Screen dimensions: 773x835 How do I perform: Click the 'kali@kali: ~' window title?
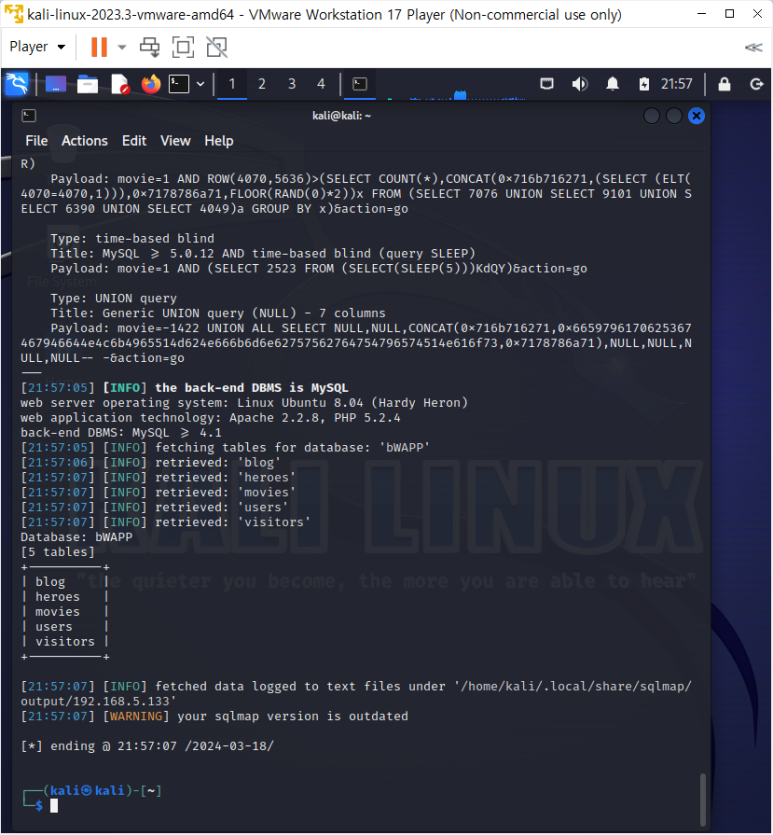[x=341, y=116]
